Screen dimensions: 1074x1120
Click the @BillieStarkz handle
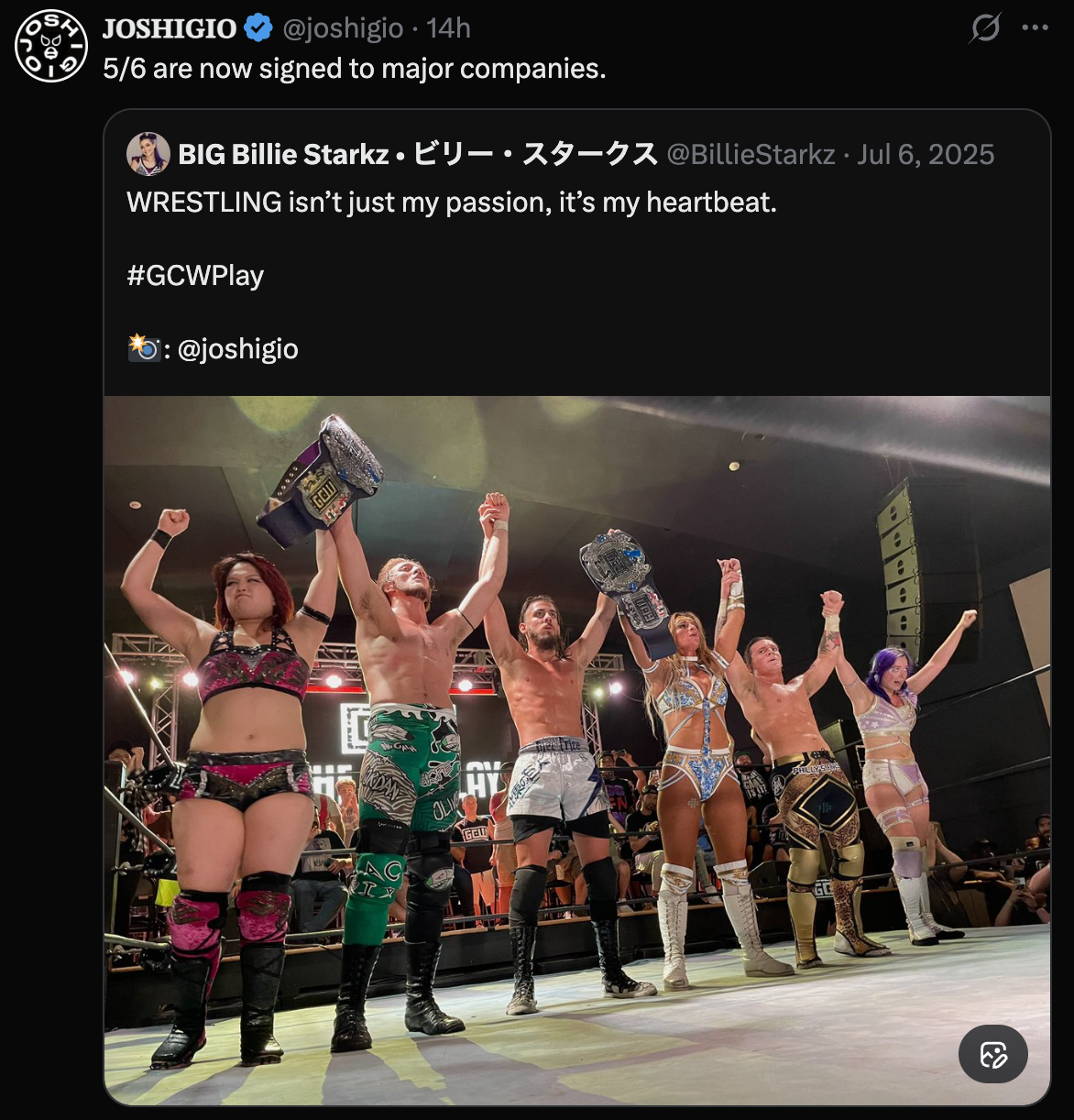(x=751, y=154)
